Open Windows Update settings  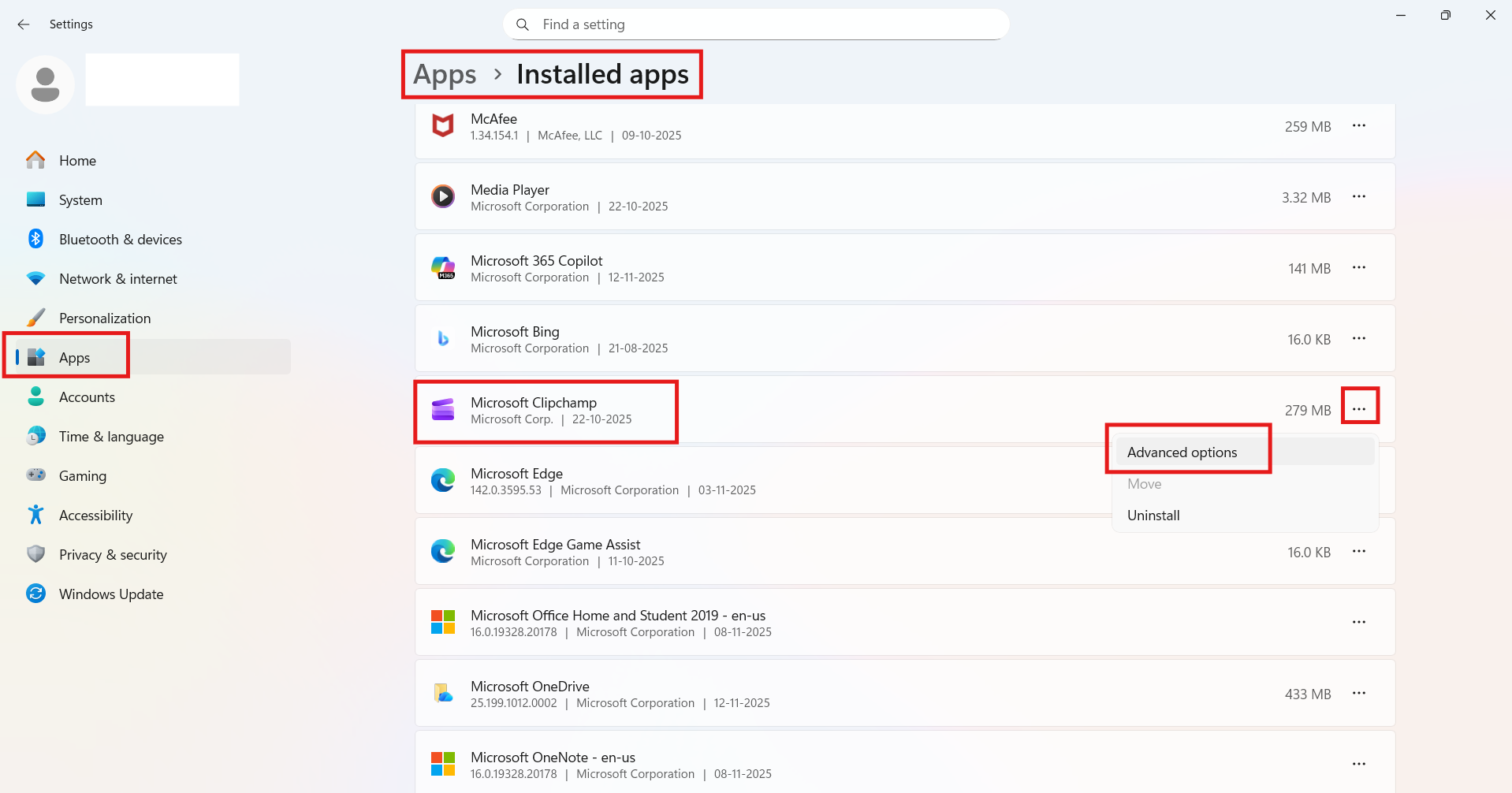[x=111, y=594]
